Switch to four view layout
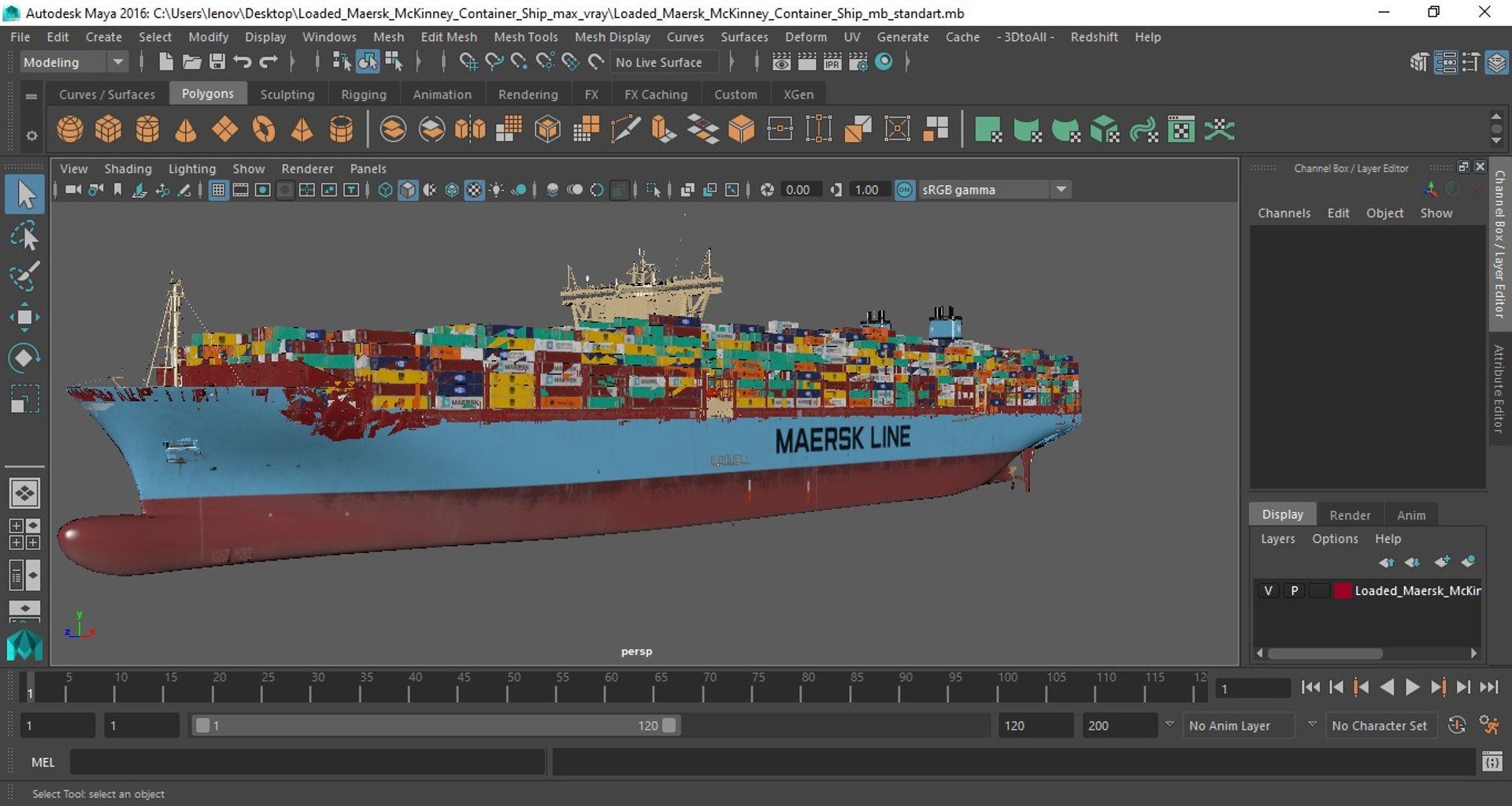Image resolution: width=1512 pixels, height=806 pixels. pos(24,534)
